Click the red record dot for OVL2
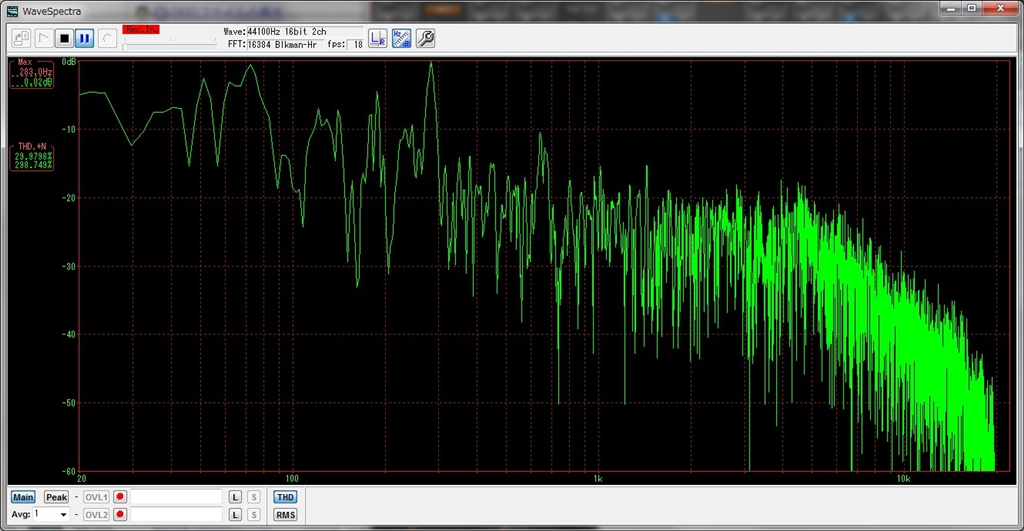The width and height of the screenshot is (1024, 531). click(120, 514)
